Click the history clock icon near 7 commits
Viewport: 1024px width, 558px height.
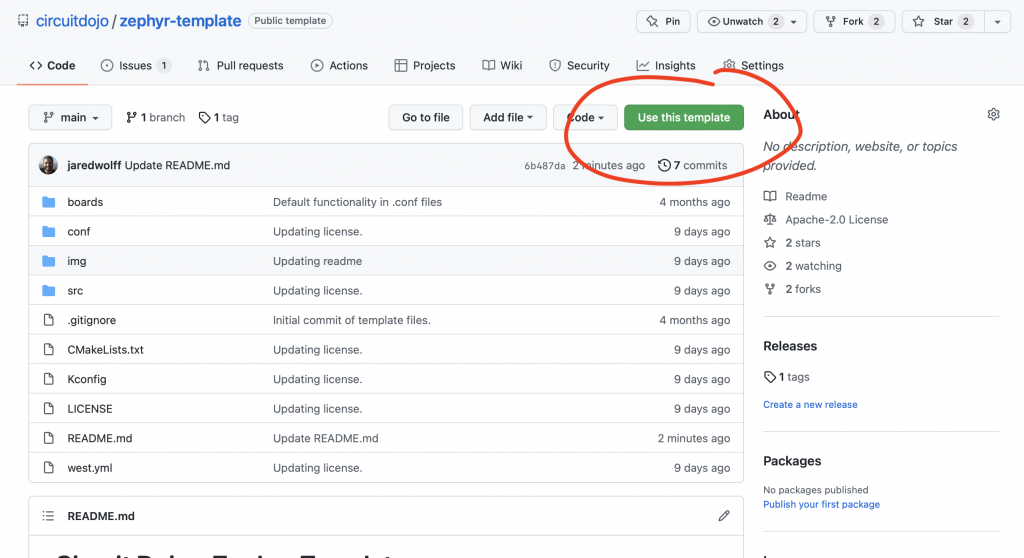pyautogui.click(x=664, y=165)
